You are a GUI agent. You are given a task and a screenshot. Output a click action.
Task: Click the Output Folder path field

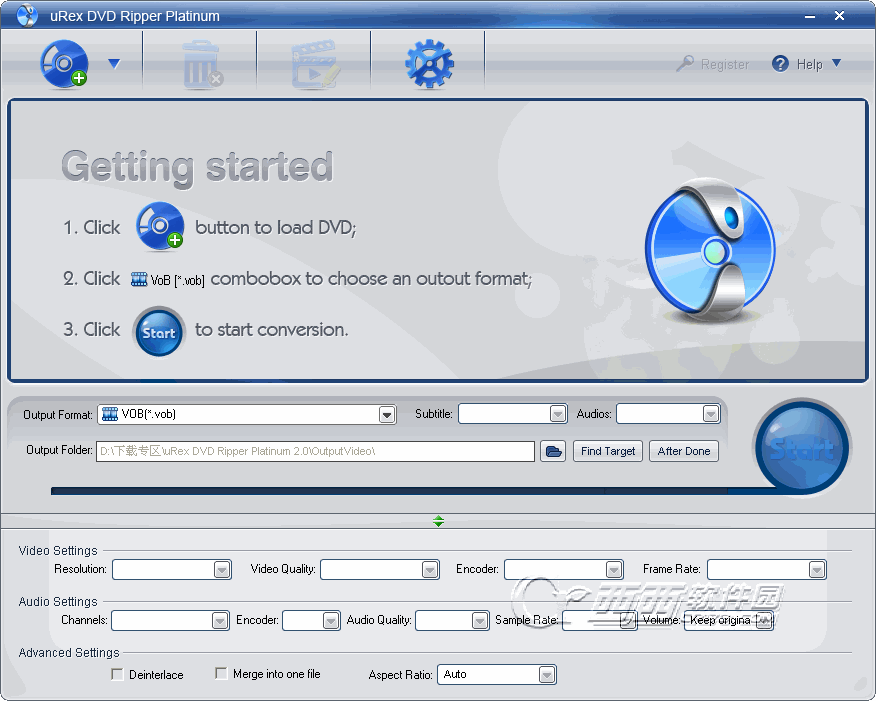[315, 451]
